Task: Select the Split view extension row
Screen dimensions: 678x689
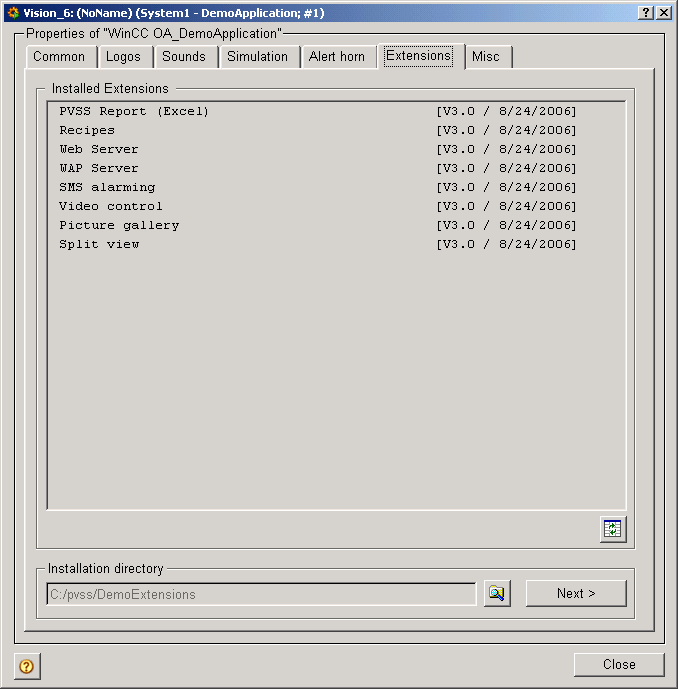Action: click(x=99, y=244)
